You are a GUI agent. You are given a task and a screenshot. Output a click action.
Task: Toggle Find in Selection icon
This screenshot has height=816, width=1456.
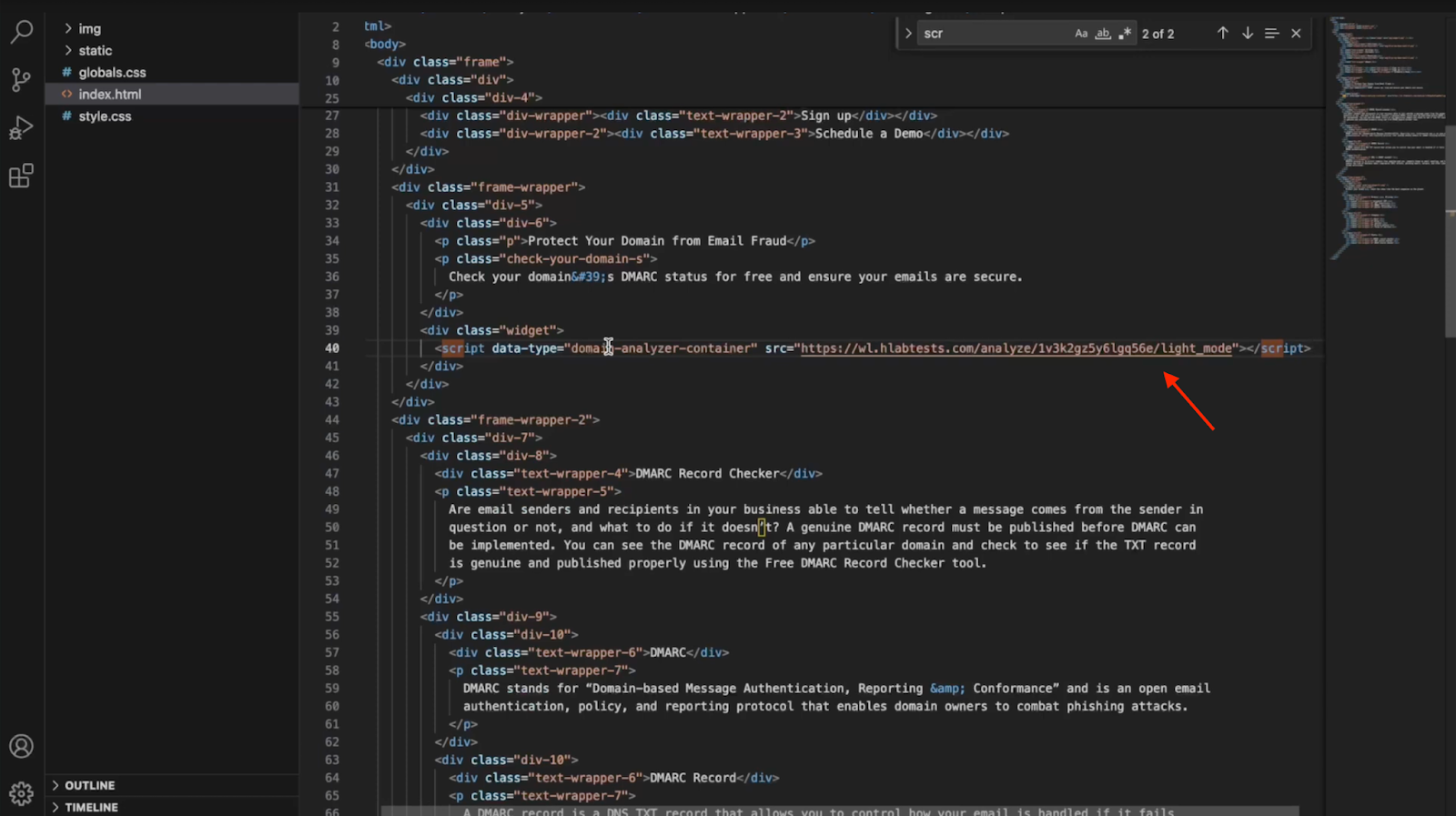coord(1272,33)
